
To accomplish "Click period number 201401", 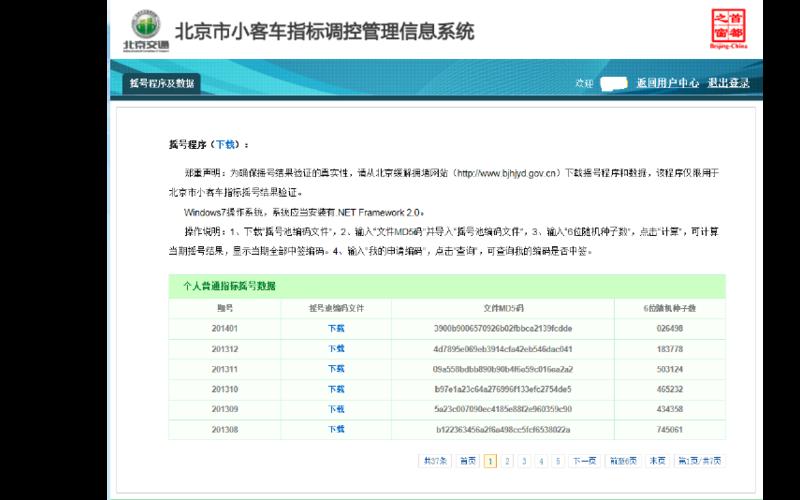I will point(224,329).
